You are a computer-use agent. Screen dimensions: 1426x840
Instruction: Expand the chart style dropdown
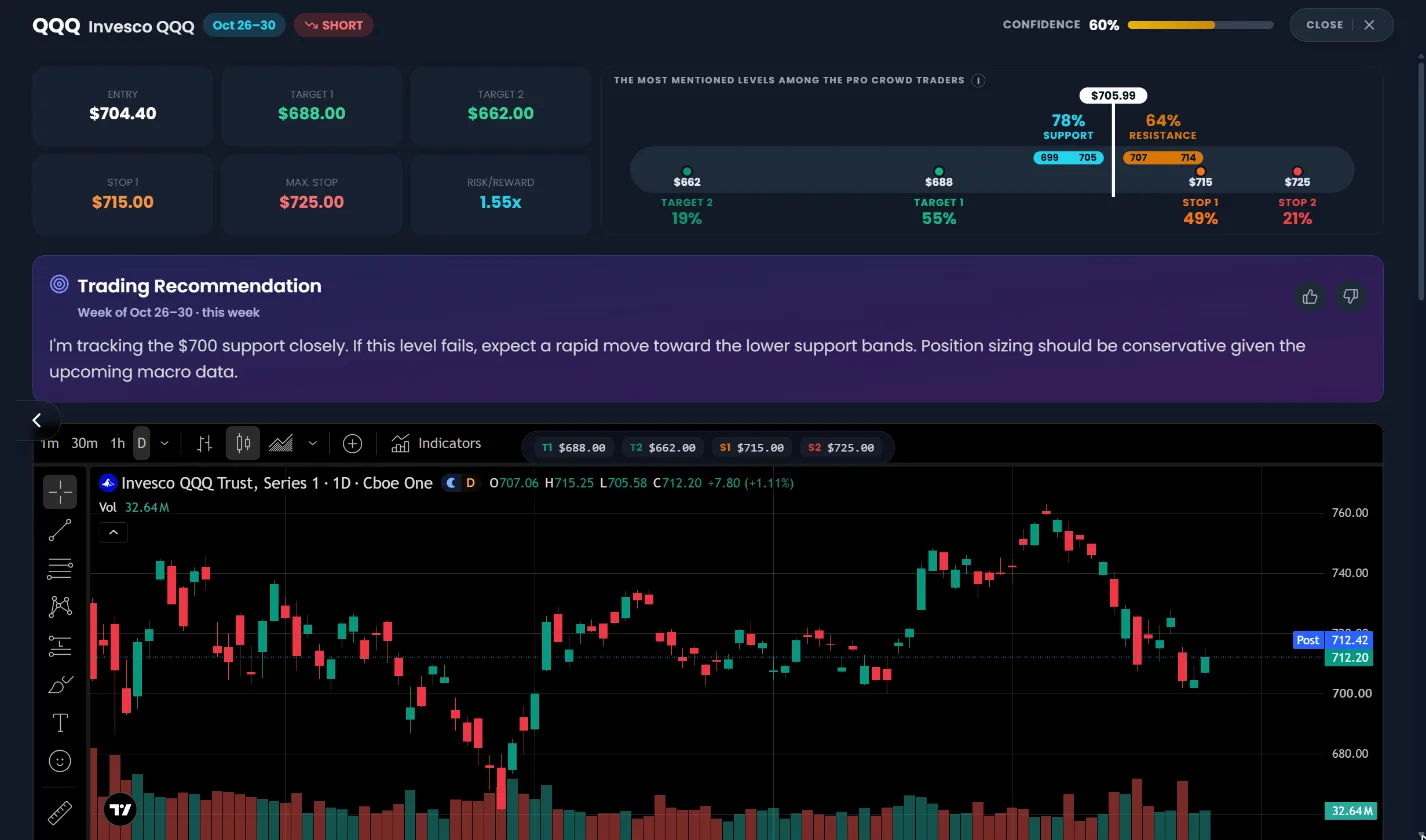coord(313,443)
